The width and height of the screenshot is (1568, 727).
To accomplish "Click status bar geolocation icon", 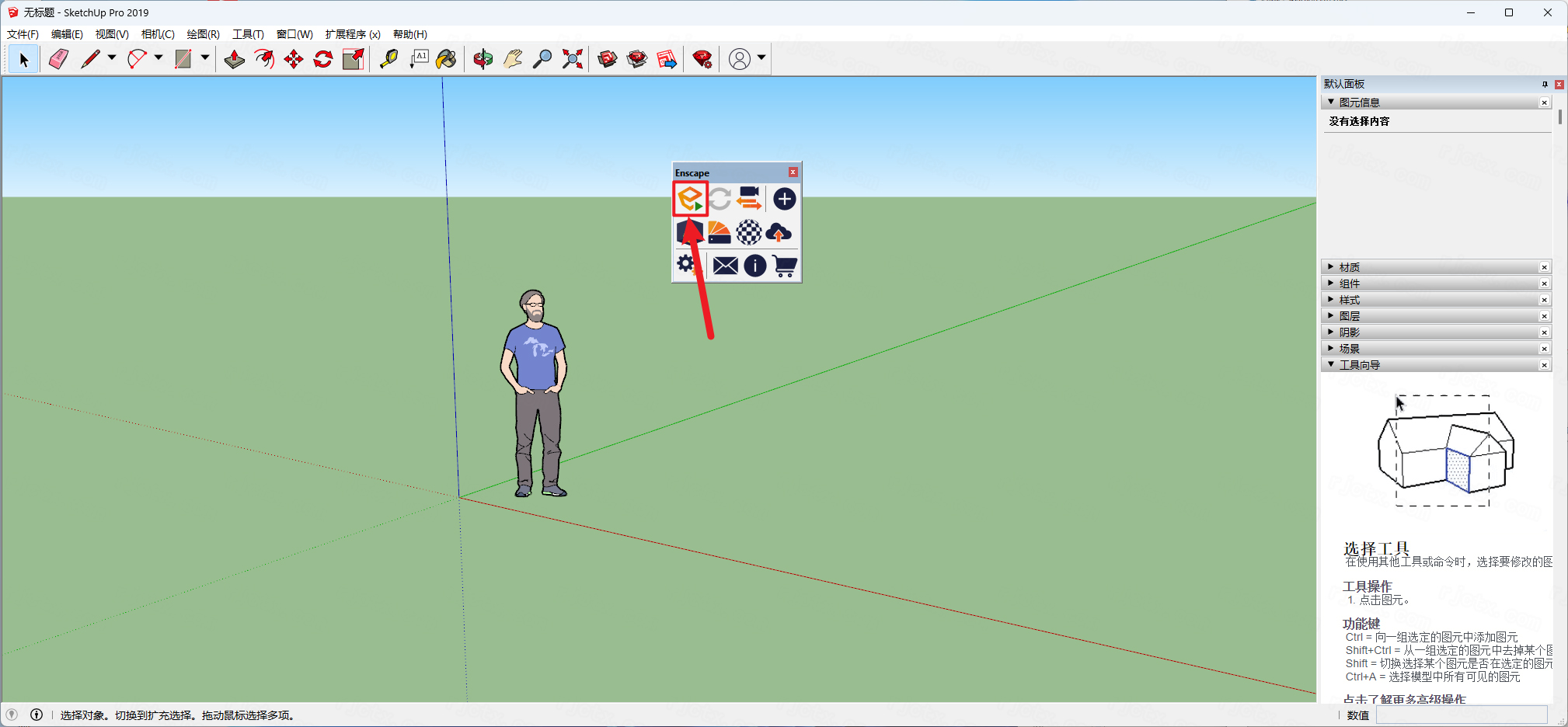I will tap(12, 715).
